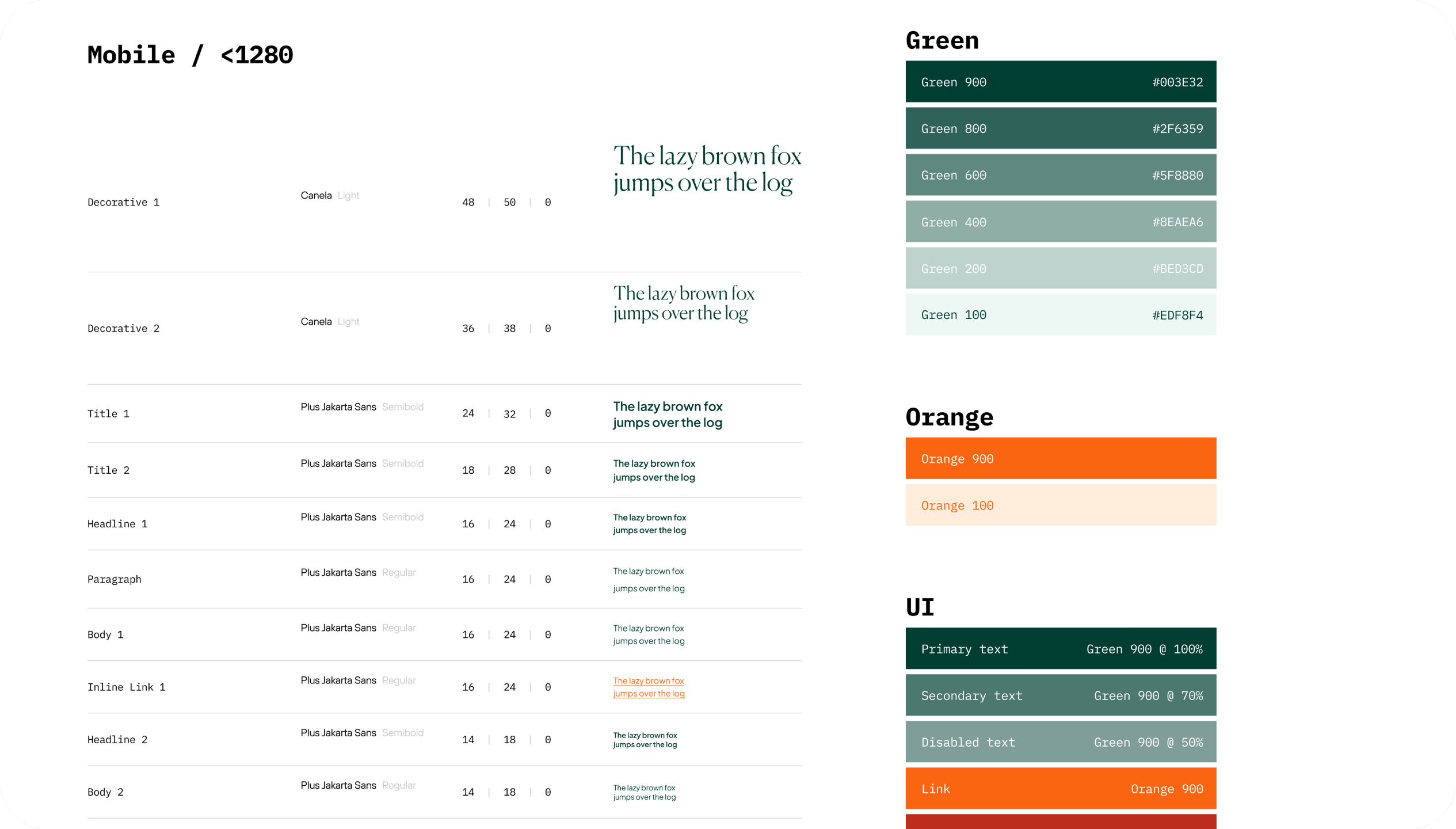The height and width of the screenshot is (829, 1456).
Task: Click the "Semibold" weight in Title 1 row
Action: coord(403,406)
